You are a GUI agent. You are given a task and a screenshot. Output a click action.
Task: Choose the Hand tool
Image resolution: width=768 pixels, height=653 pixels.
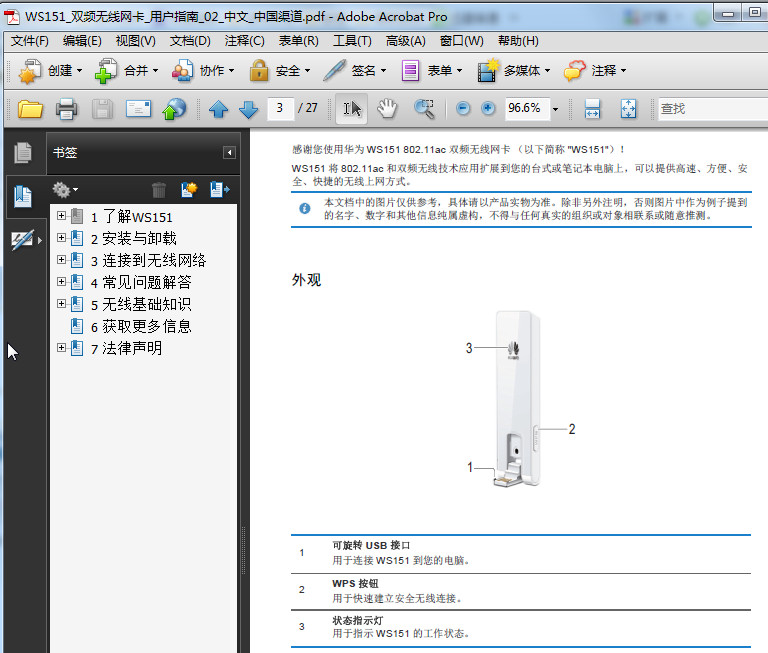387,109
